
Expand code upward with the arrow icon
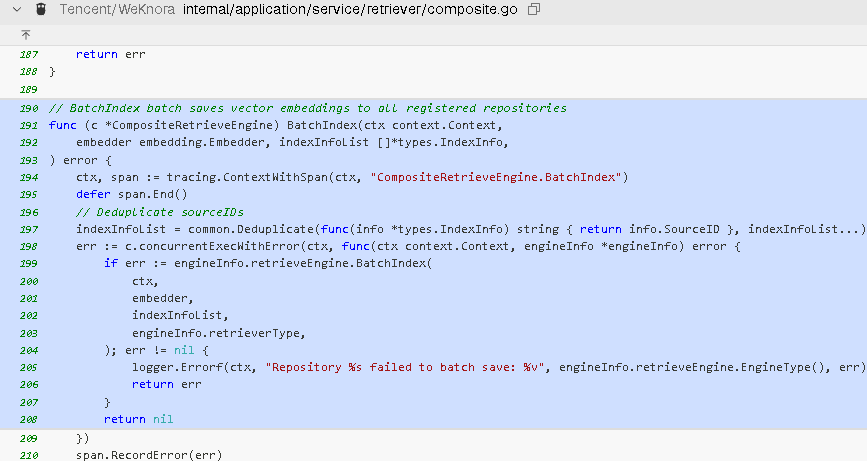point(26,34)
